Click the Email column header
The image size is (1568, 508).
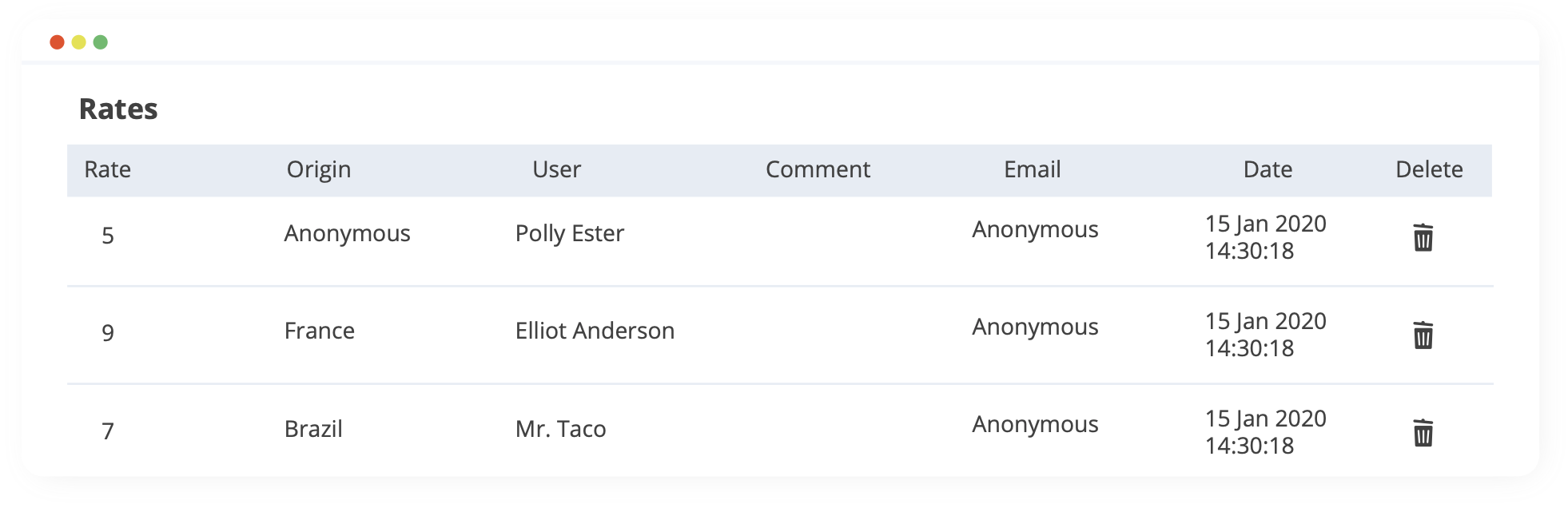(1033, 169)
